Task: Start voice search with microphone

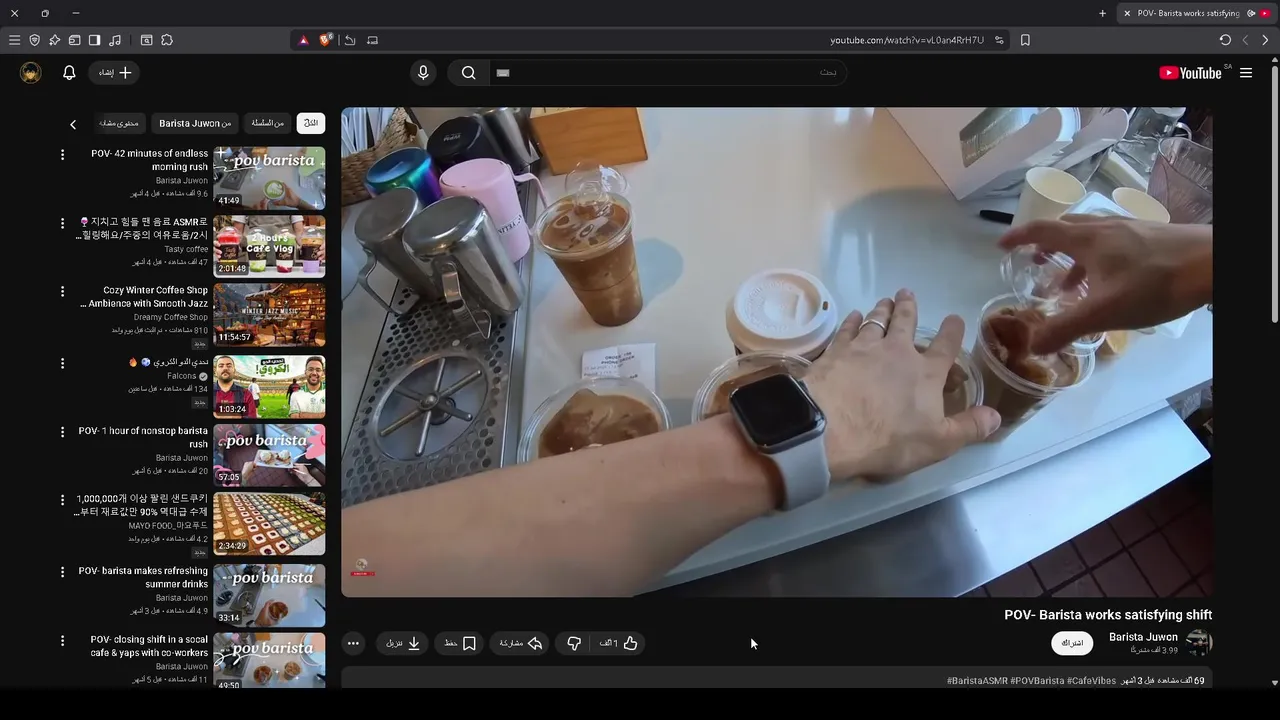Action: pyautogui.click(x=423, y=72)
